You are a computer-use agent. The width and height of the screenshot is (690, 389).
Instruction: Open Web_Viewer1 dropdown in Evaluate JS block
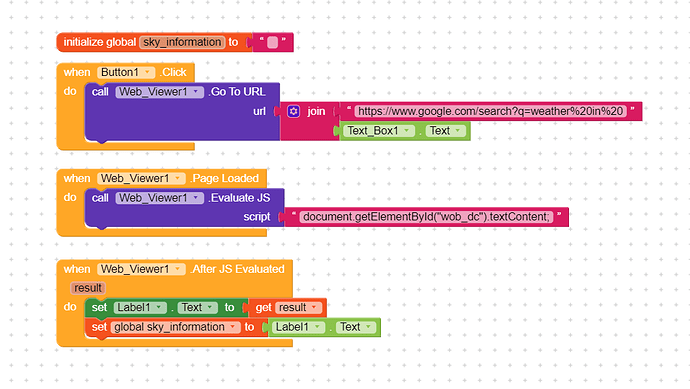pos(159,198)
